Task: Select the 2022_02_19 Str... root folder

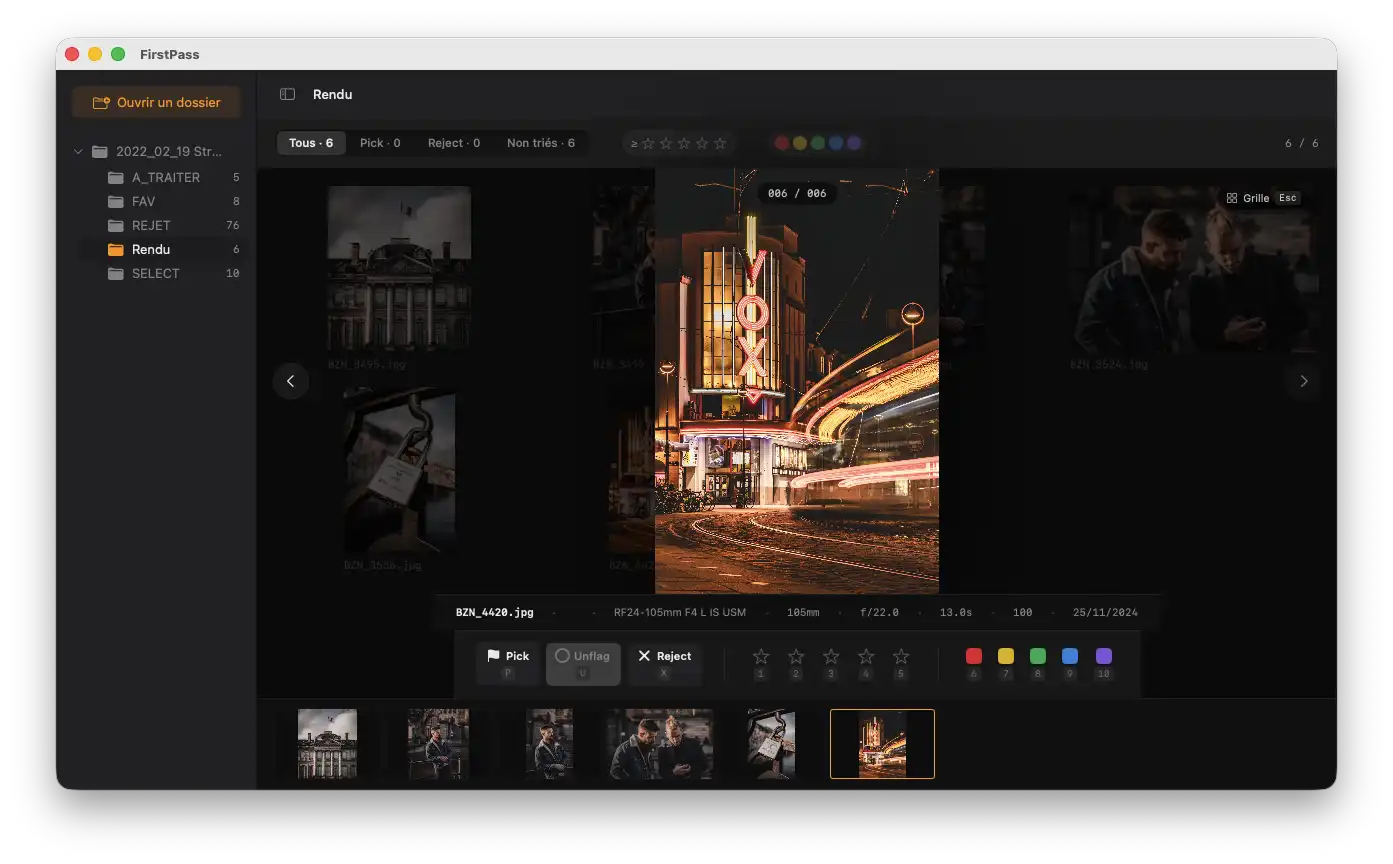Action: [158, 152]
